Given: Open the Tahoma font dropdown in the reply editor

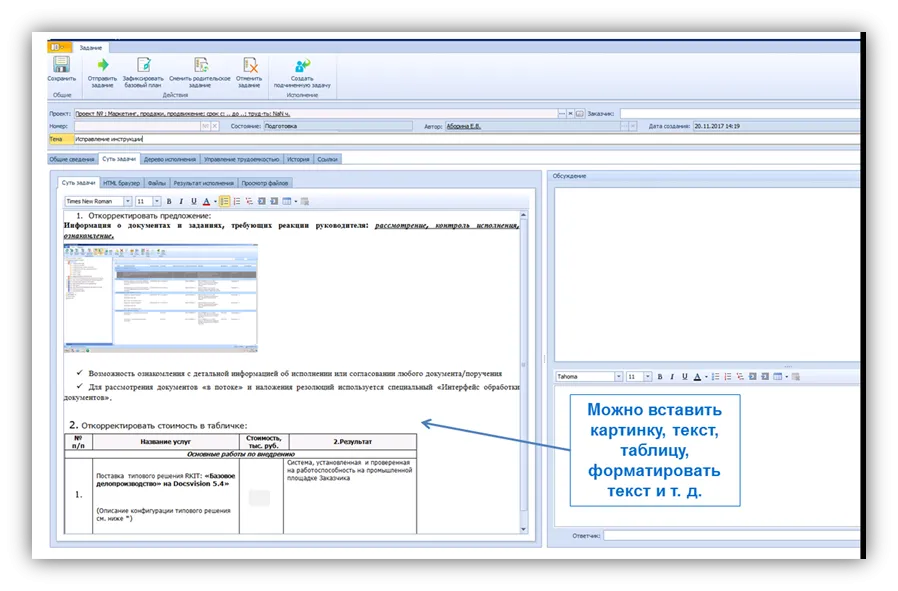Looking at the screenshot, I should [618, 377].
